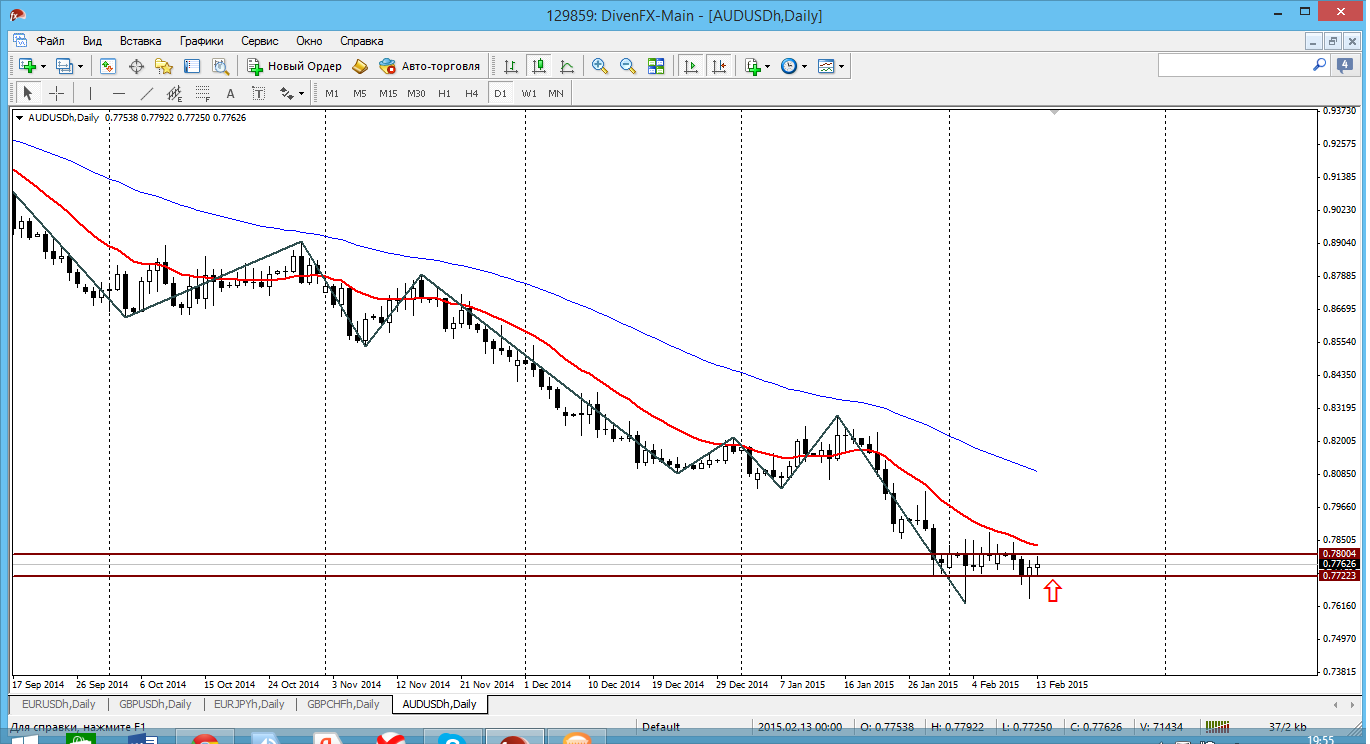Click the search input field
The height and width of the screenshot is (744, 1370).
(x=1234, y=65)
